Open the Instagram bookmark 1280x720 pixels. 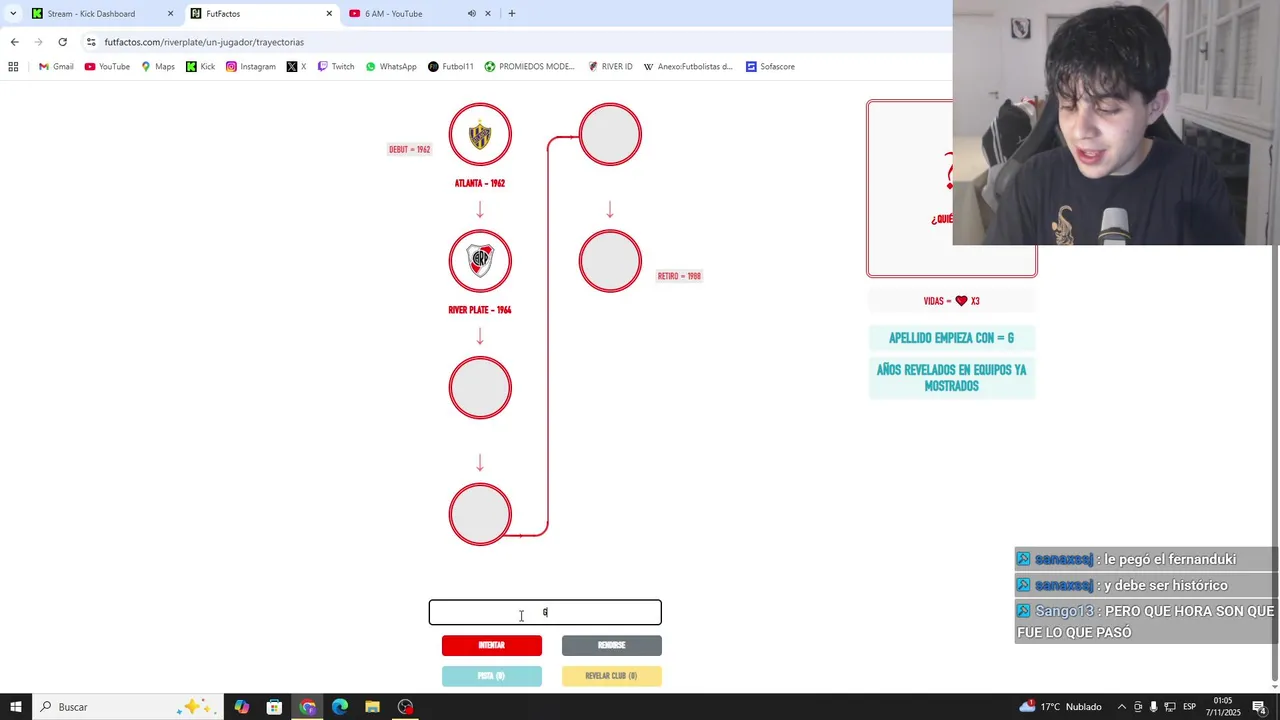click(x=251, y=67)
